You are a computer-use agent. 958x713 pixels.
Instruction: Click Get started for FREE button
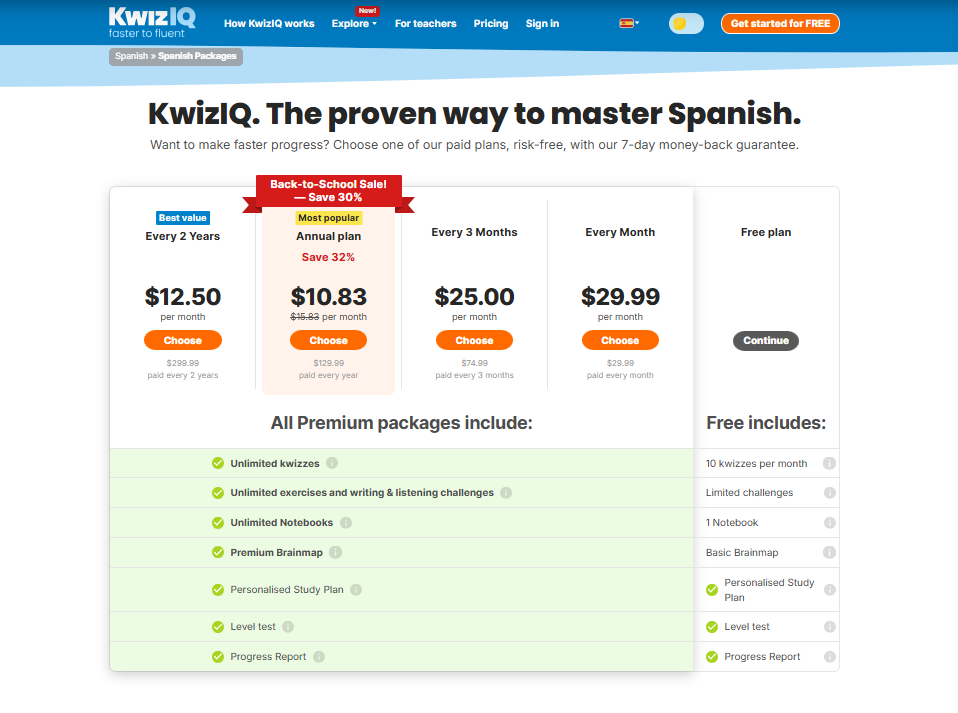[x=780, y=23]
